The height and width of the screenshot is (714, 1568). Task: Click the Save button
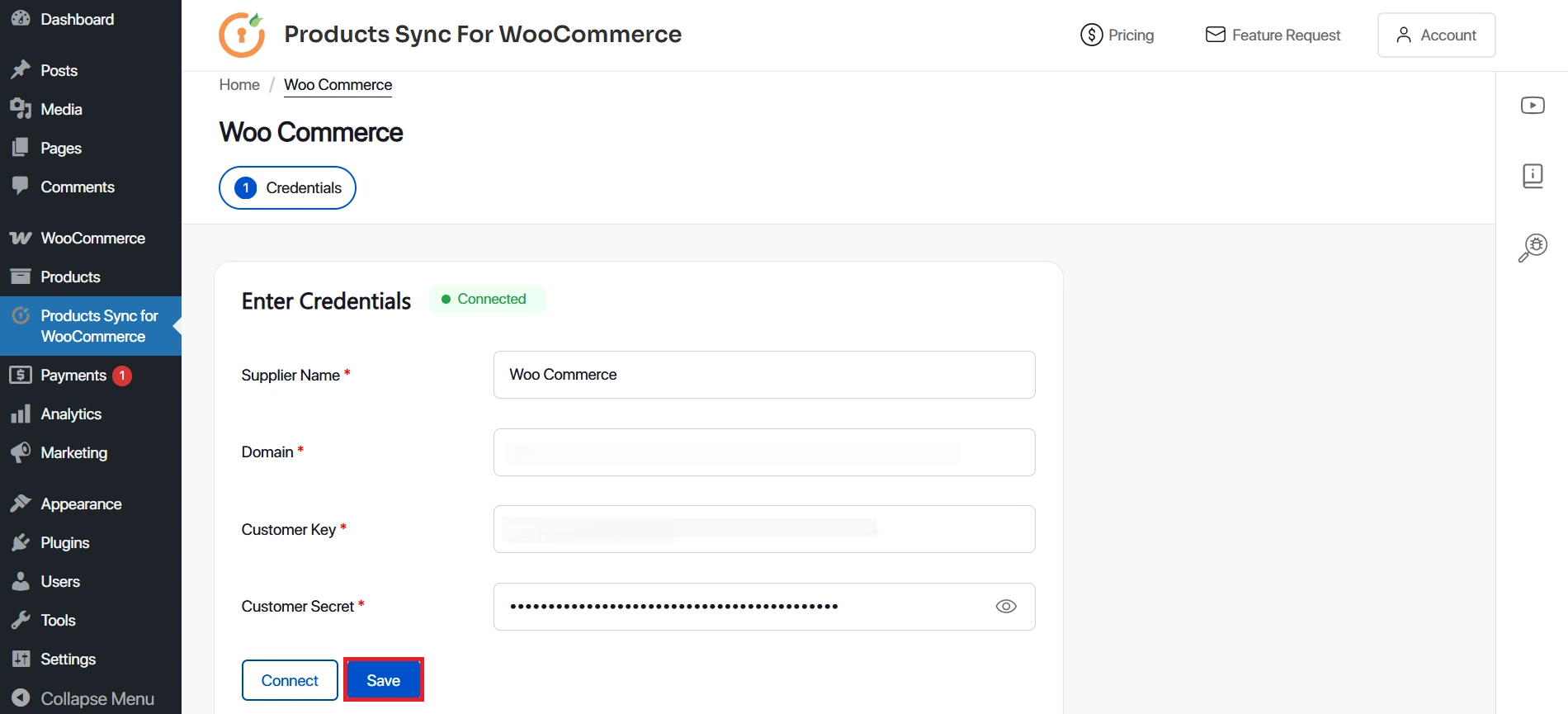coord(384,680)
